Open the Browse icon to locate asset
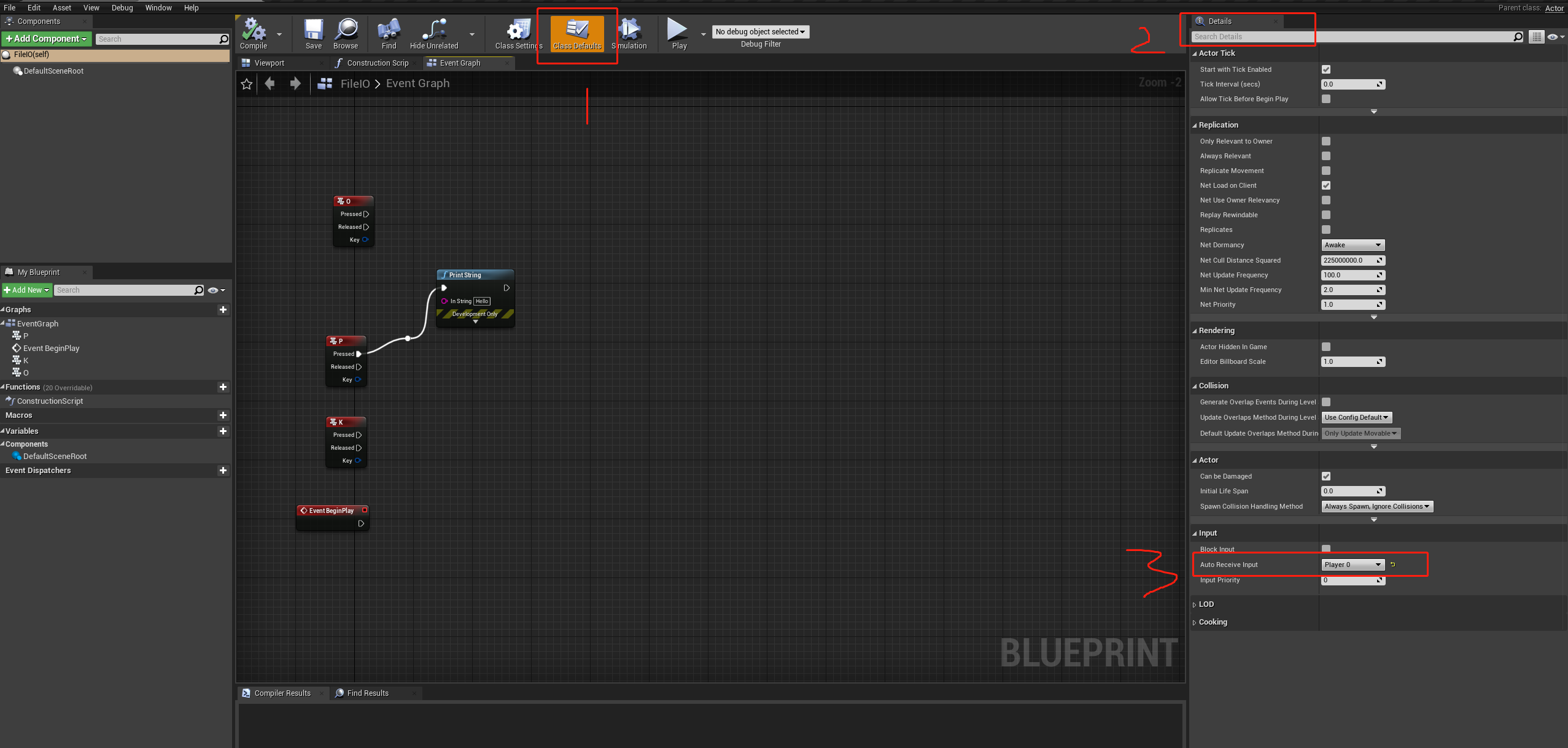Viewport: 1568px width, 748px height. (346, 31)
